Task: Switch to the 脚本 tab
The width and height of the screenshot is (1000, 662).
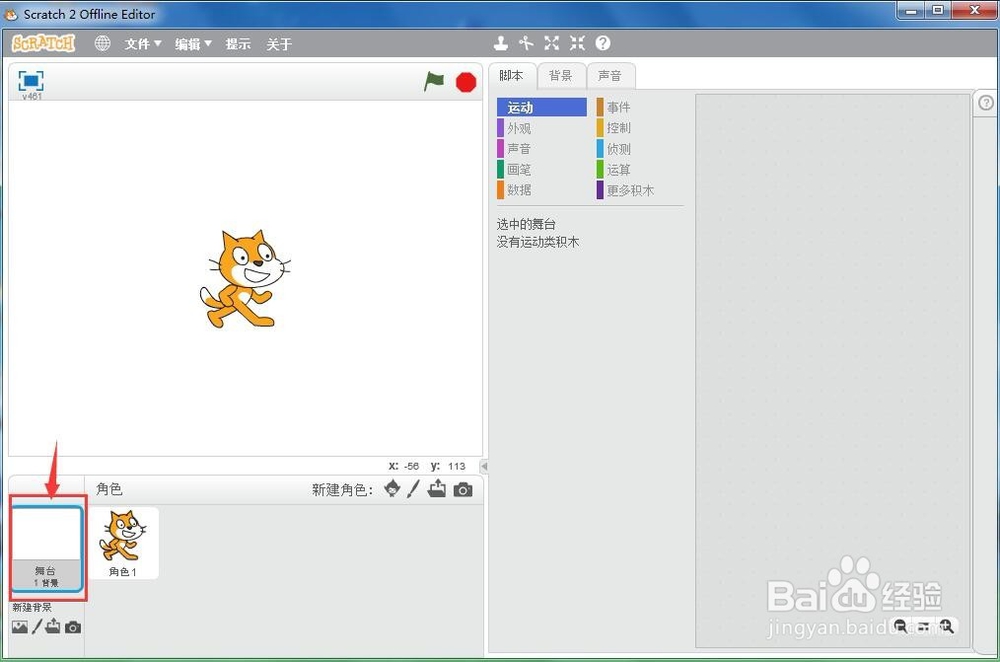Action: 511,76
